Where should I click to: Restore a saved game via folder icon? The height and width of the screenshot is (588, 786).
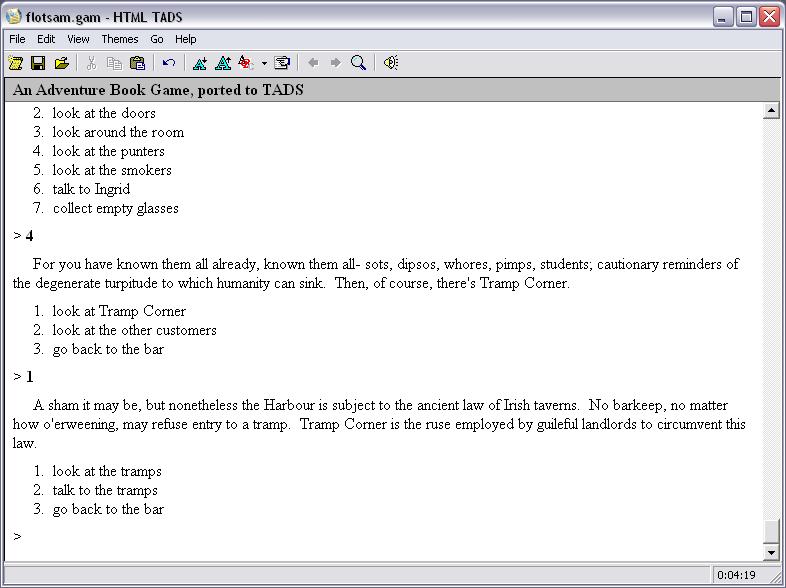[x=62, y=63]
